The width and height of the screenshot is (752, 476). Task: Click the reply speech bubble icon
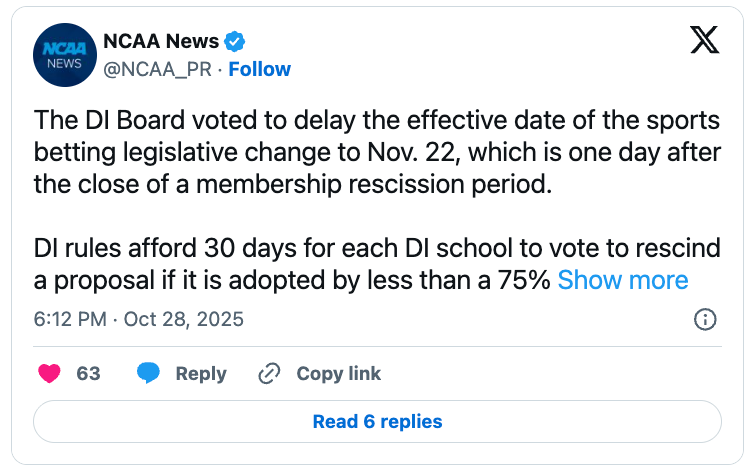tap(149, 374)
